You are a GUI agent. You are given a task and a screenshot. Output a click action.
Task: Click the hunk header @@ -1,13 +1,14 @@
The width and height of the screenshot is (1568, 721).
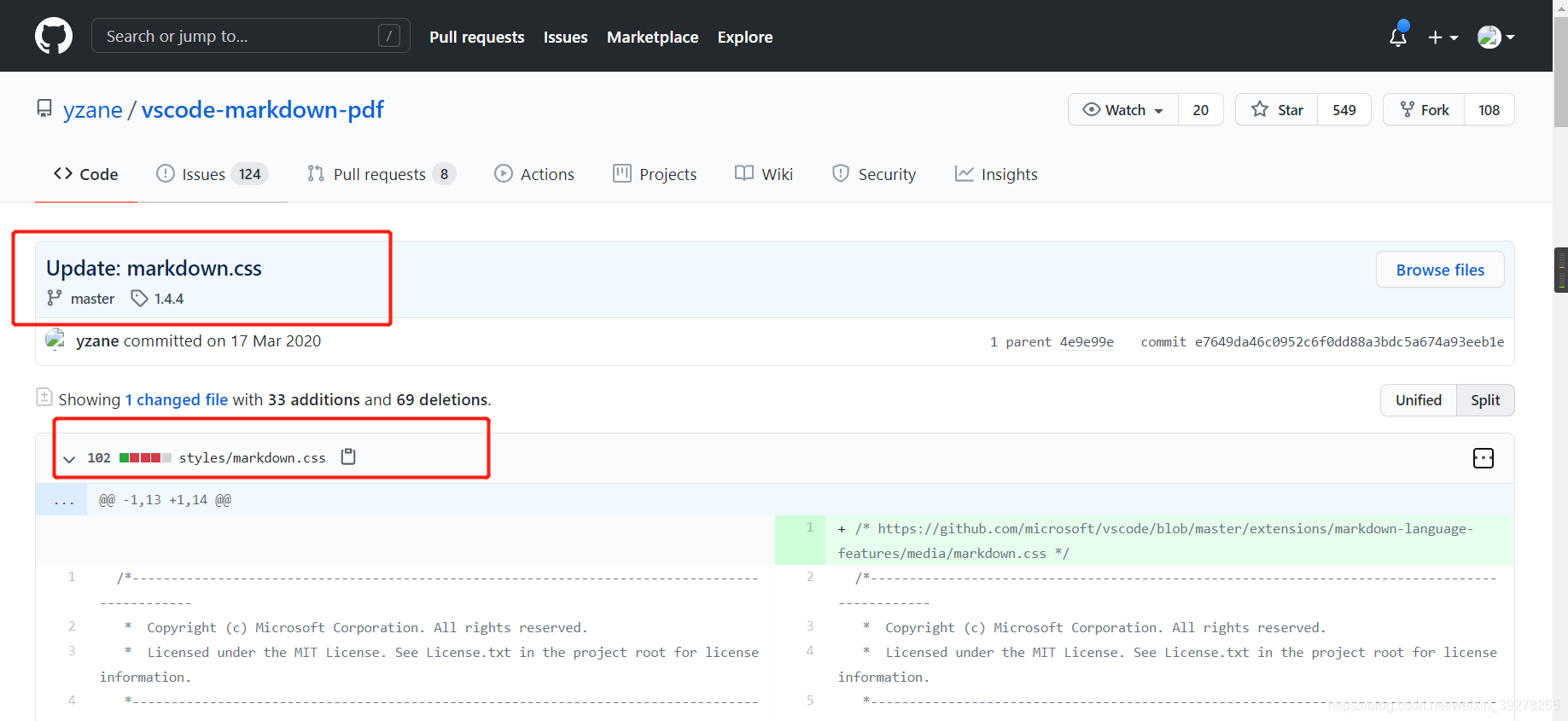pyautogui.click(x=165, y=500)
